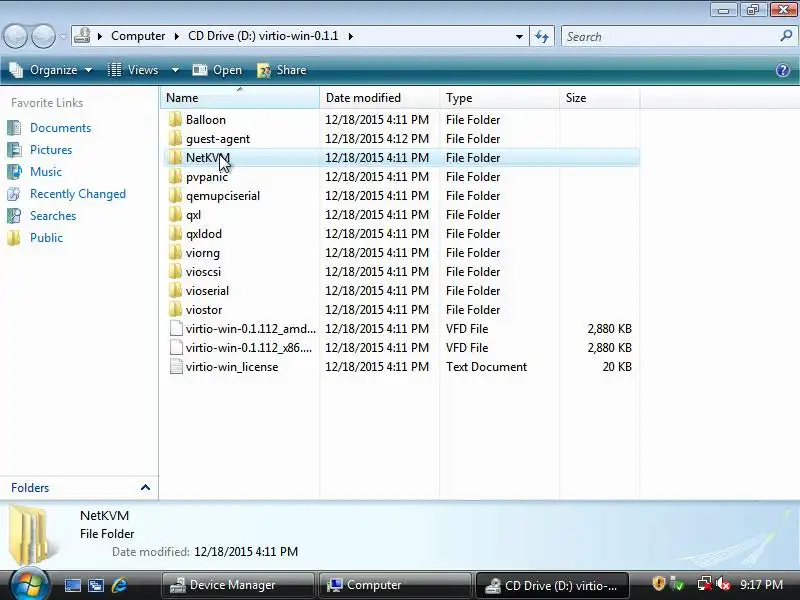This screenshot has width=800, height=600.
Task: Switch to Computer taskbar button
Action: coord(395,585)
